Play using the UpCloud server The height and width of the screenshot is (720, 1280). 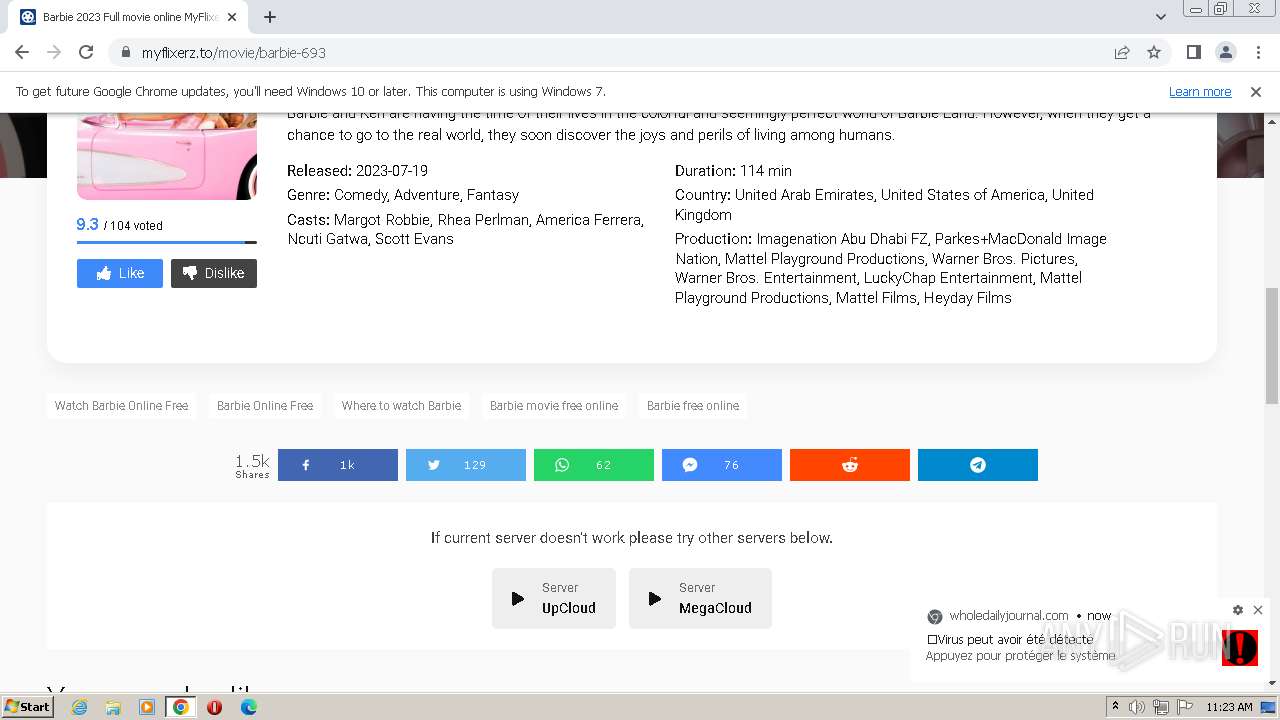pos(554,598)
